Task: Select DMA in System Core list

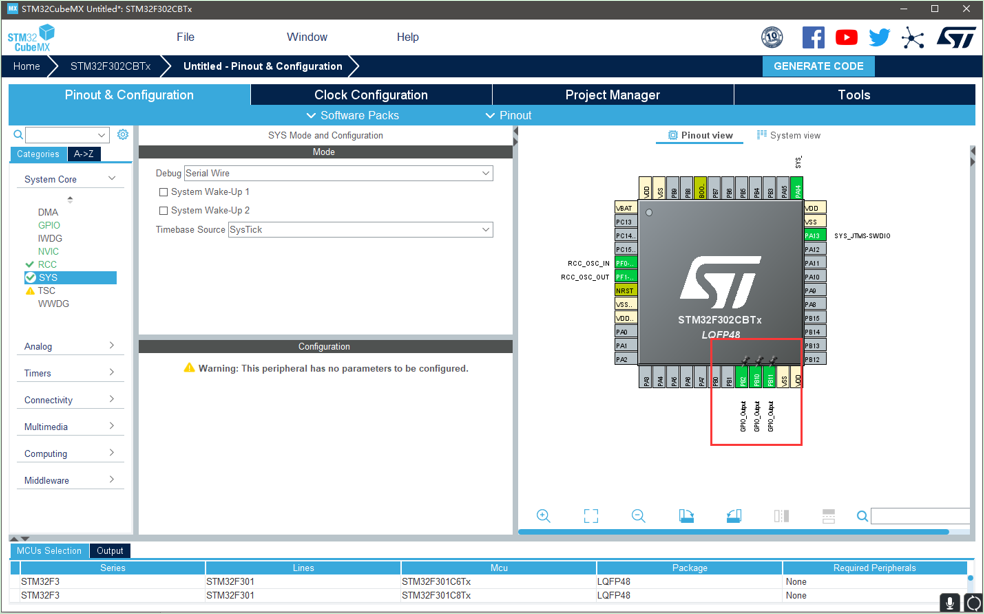Action: 48,212
